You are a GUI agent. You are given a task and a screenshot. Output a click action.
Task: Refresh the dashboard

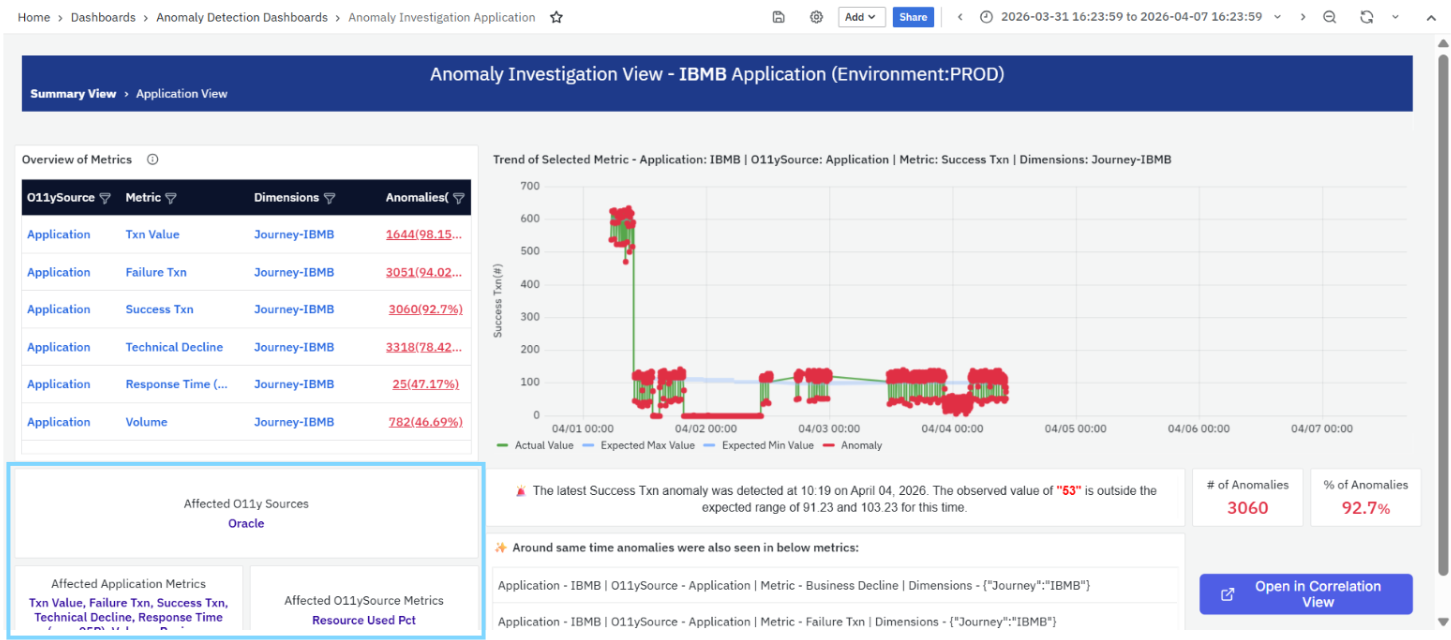coord(1367,17)
